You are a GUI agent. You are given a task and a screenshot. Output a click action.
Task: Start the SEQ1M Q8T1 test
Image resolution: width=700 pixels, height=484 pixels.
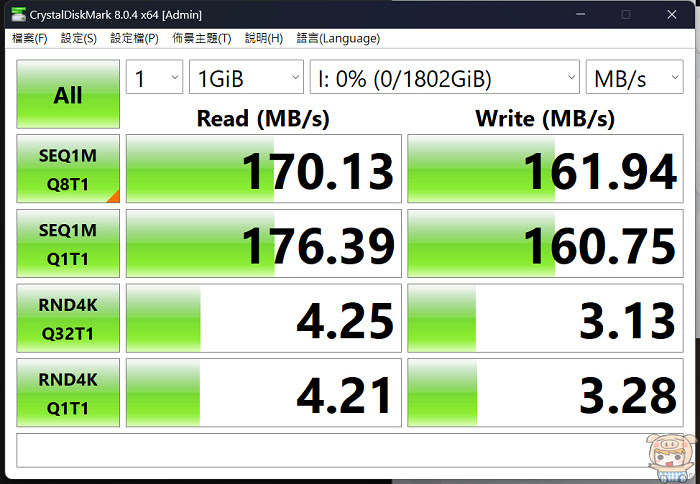click(x=68, y=169)
